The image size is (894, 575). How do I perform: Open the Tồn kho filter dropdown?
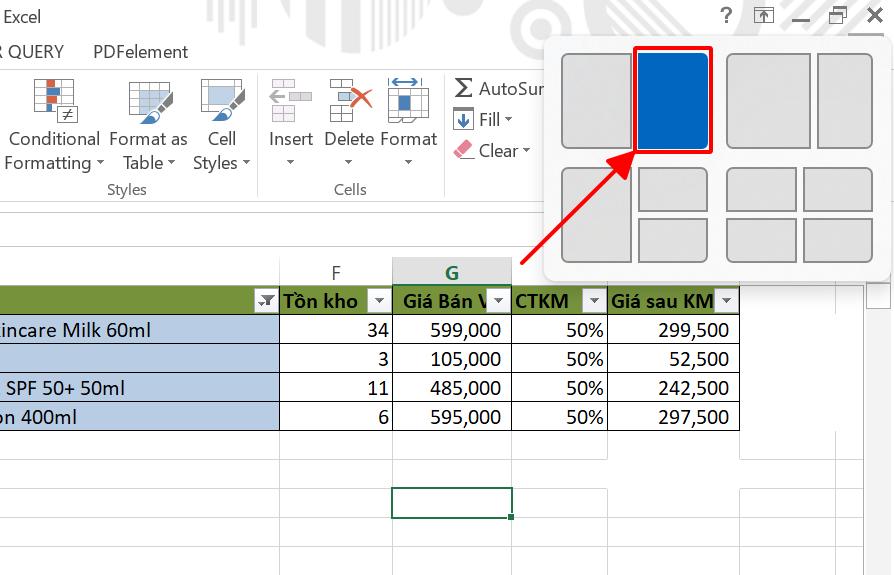pyautogui.click(x=379, y=300)
